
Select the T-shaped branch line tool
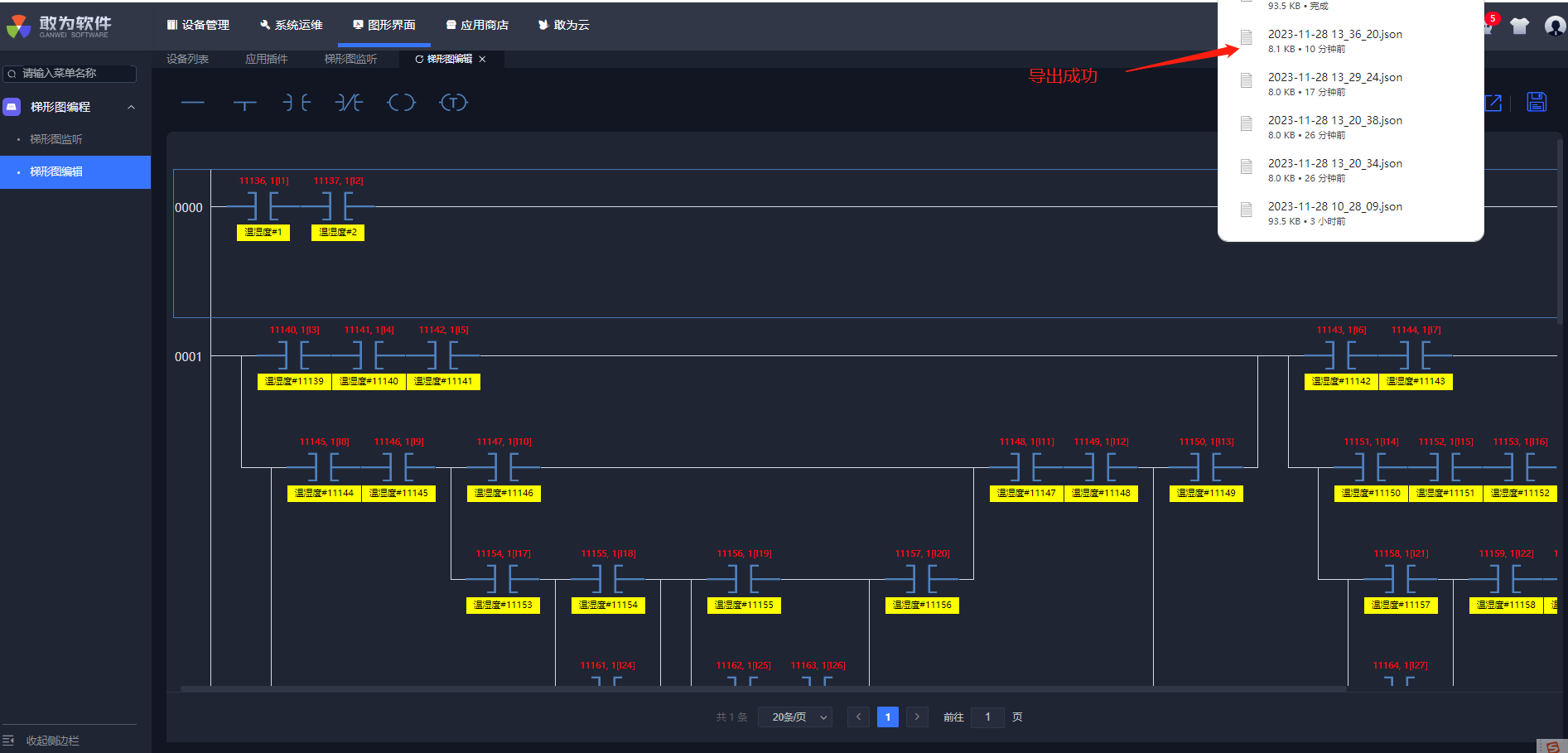coord(245,104)
